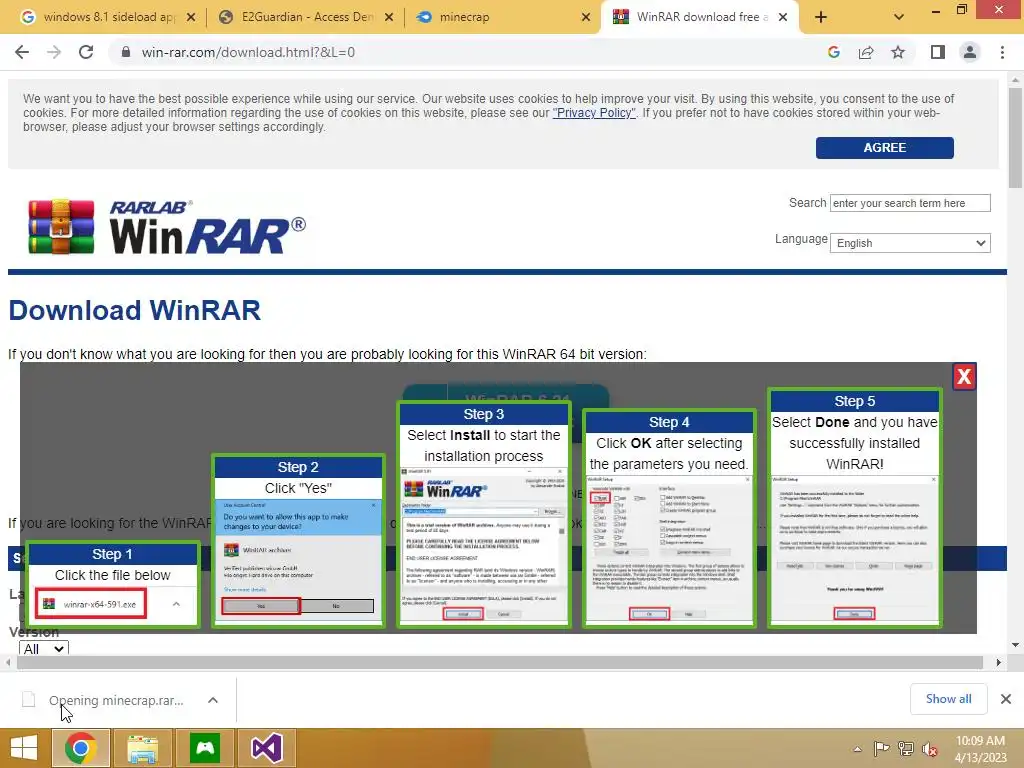The width and height of the screenshot is (1024, 768).
Task: Click the Action Center flag icon
Action: pyautogui.click(x=881, y=749)
